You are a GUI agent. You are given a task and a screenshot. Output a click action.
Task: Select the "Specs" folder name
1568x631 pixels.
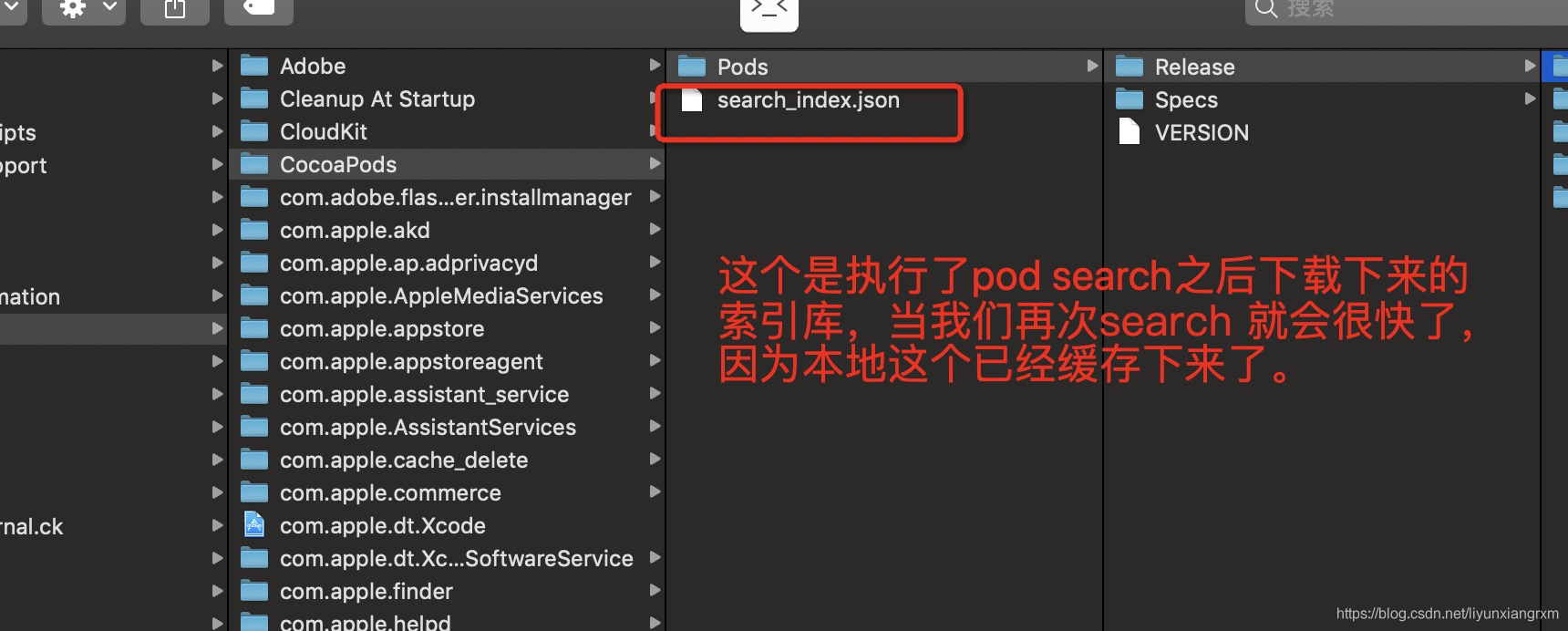coord(1186,100)
